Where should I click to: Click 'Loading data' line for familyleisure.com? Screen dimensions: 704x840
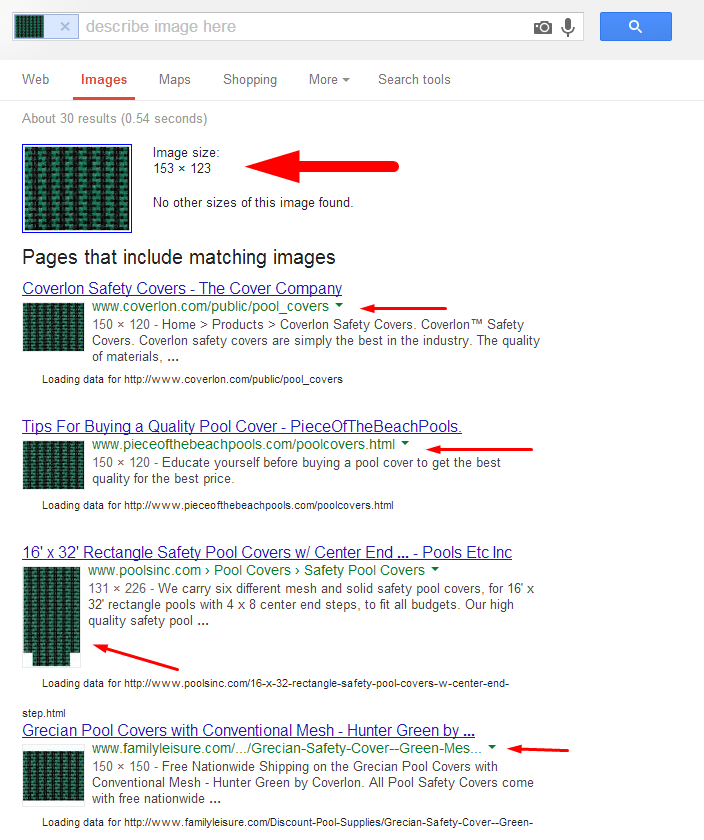click(287, 822)
